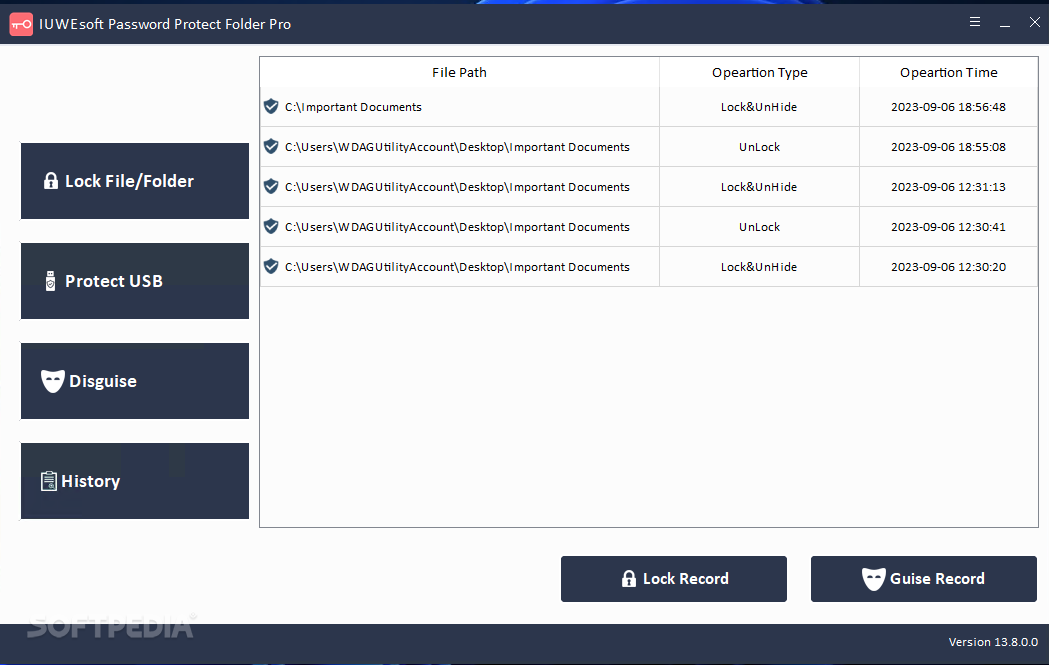Click the padlock icon on Lock Record
The width and height of the screenshot is (1049, 665).
(629, 579)
